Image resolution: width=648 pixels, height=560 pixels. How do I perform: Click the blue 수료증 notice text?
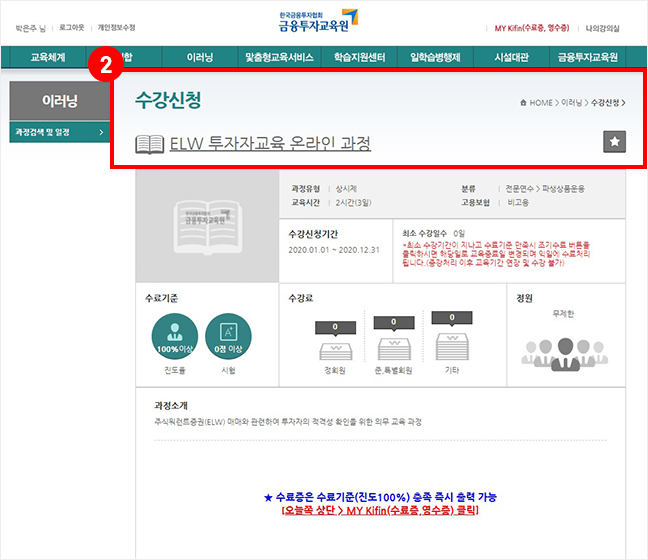click(x=380, y=497)
